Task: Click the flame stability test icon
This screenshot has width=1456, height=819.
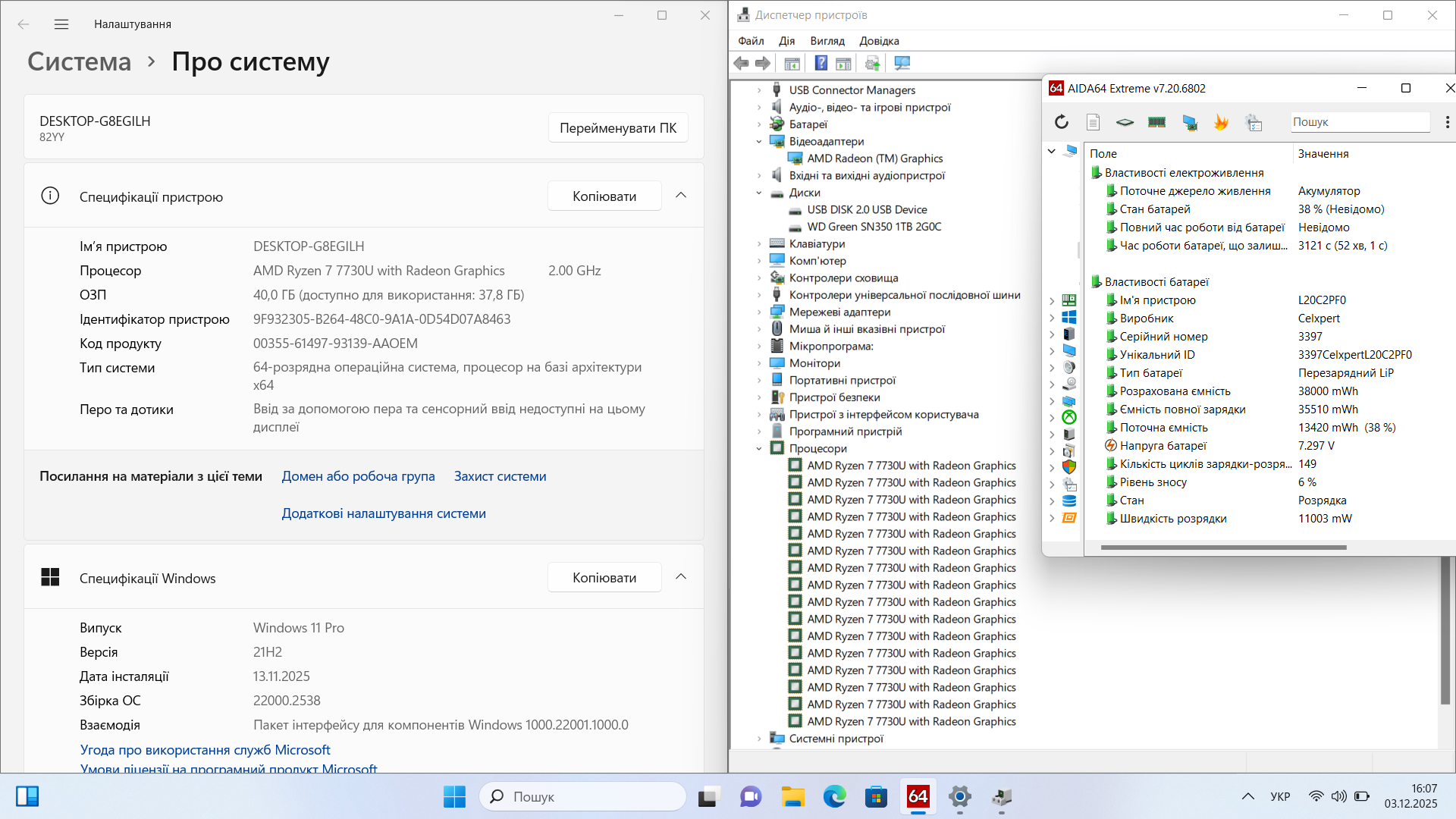Action: [x=1221, y=122]
